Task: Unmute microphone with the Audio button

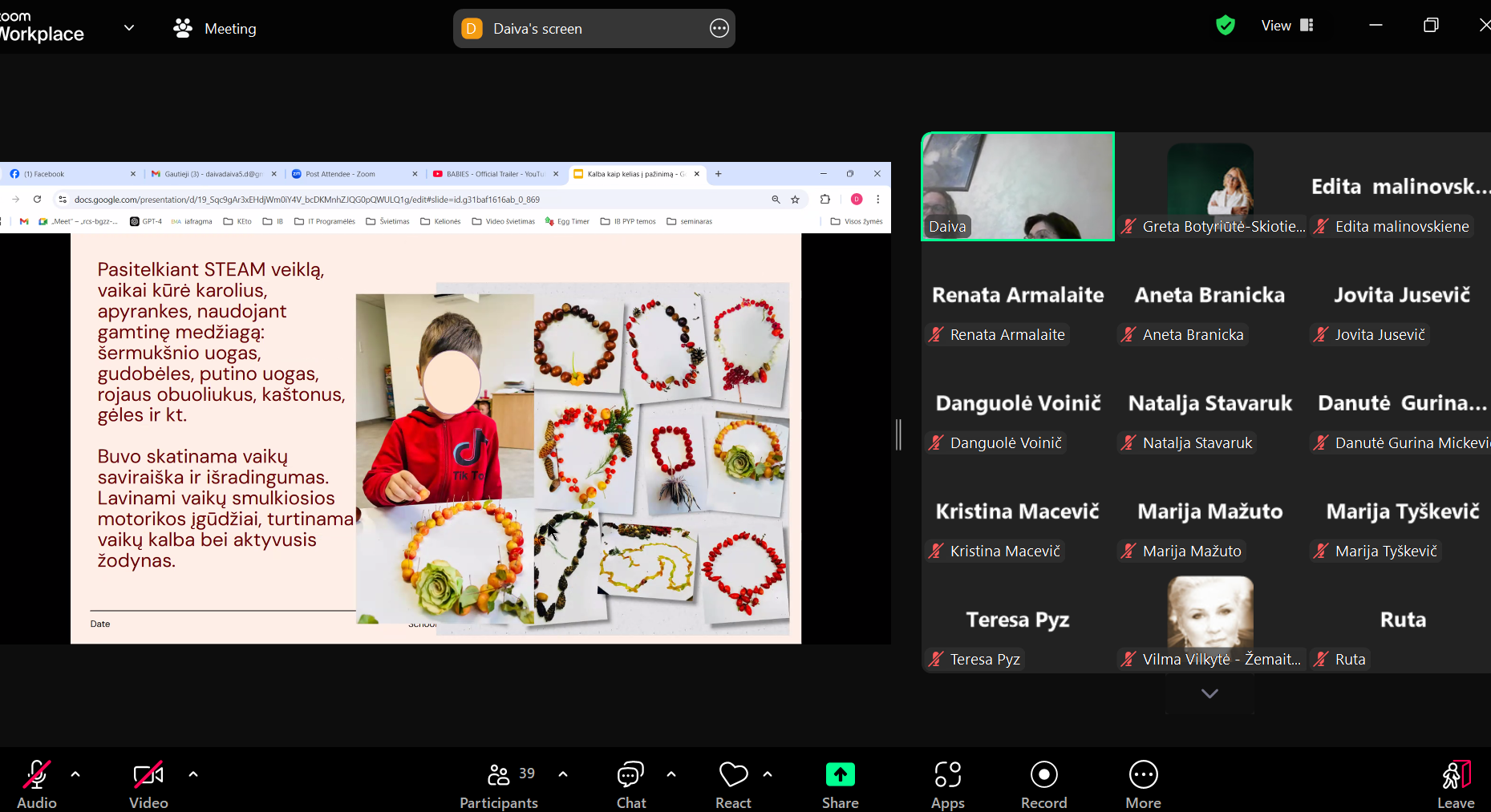Action: point(37,784)
